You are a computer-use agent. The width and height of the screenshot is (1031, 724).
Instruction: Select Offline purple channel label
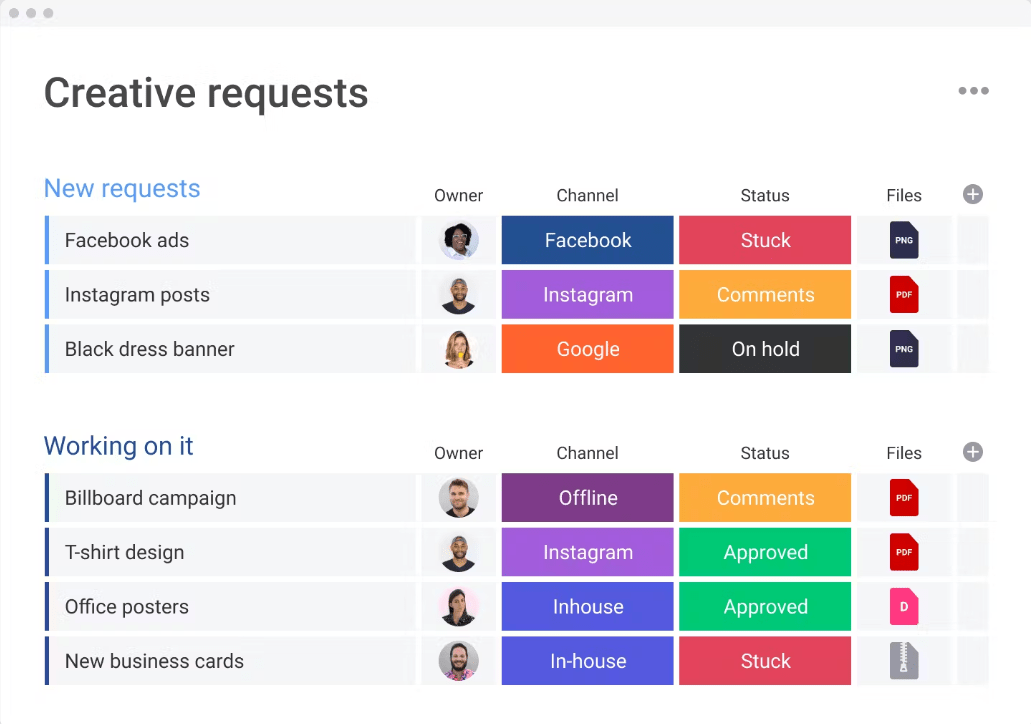coord(587,498)
